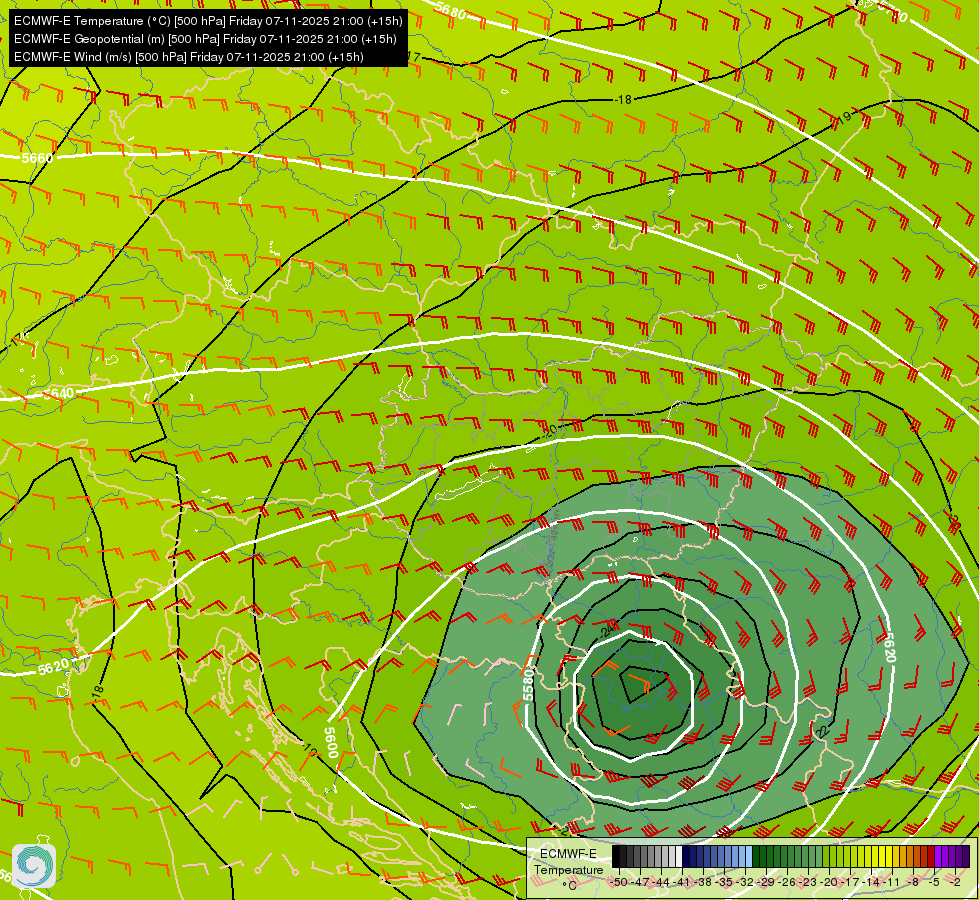Click the 5640 geopotential contour label
The width and height of the screenshot is (979, 900).
pos(59,394)
